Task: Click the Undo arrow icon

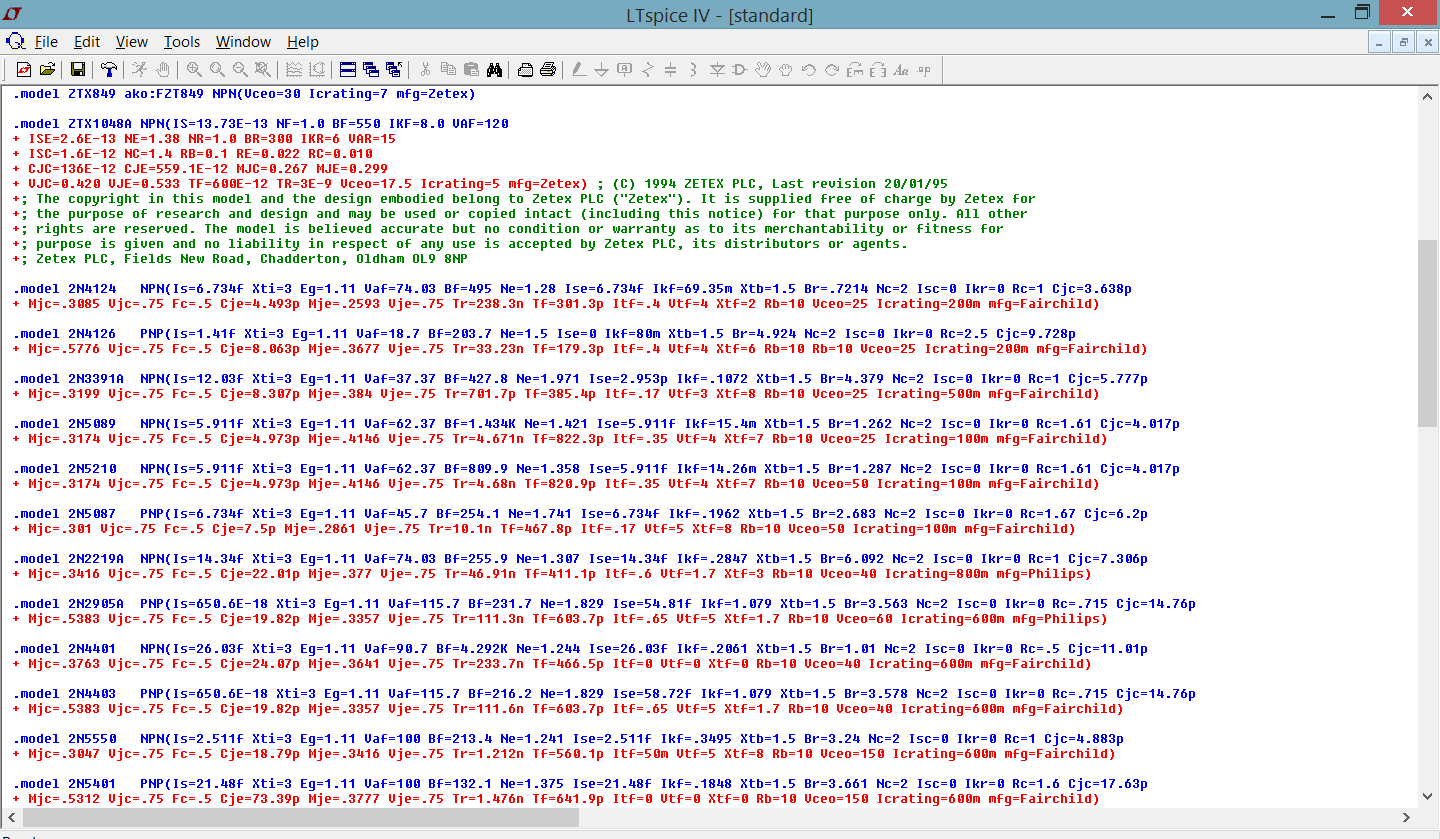Action: [809, 69]
